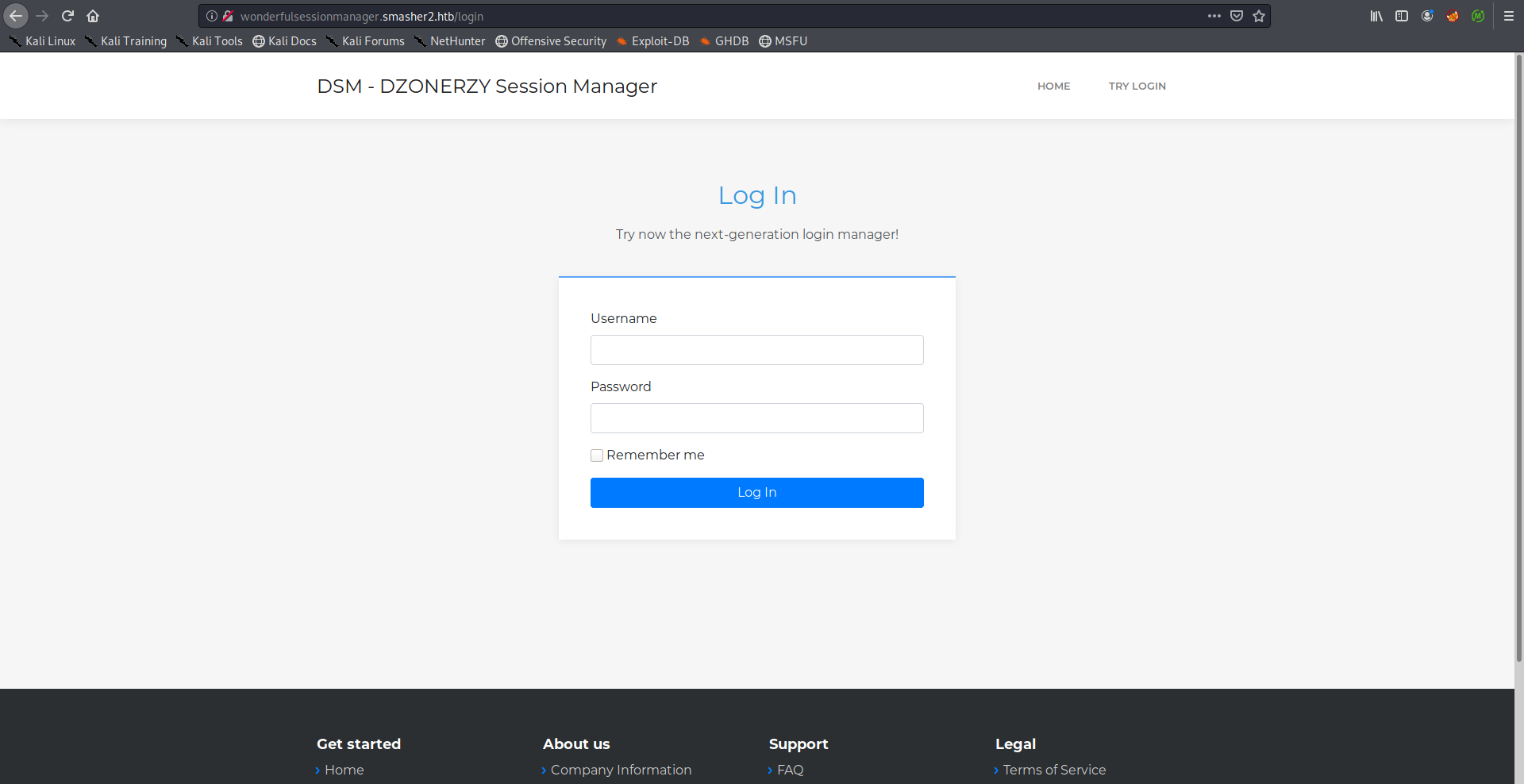1524x784 pixels.
Task: Focus the Username input field
Action: click(x=756, y=350)
